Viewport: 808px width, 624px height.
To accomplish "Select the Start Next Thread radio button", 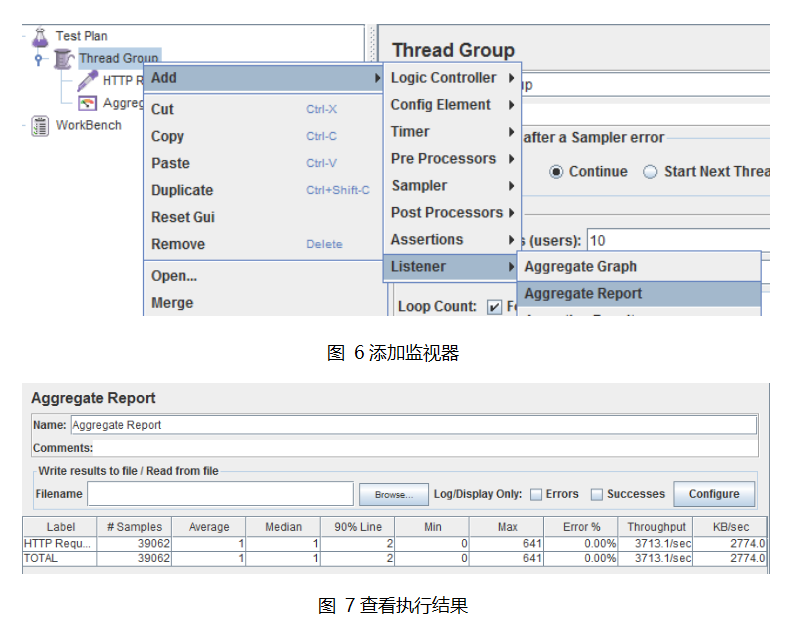I will 650,172.
